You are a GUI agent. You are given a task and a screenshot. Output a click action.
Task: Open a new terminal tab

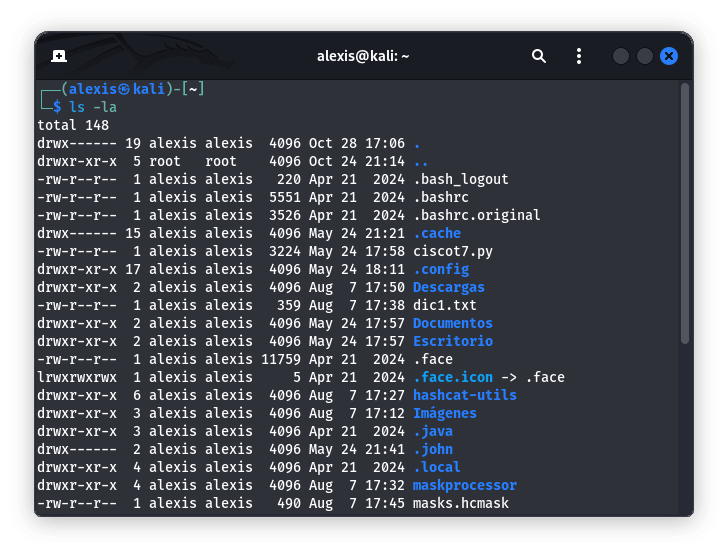click(x=59, y=56)
